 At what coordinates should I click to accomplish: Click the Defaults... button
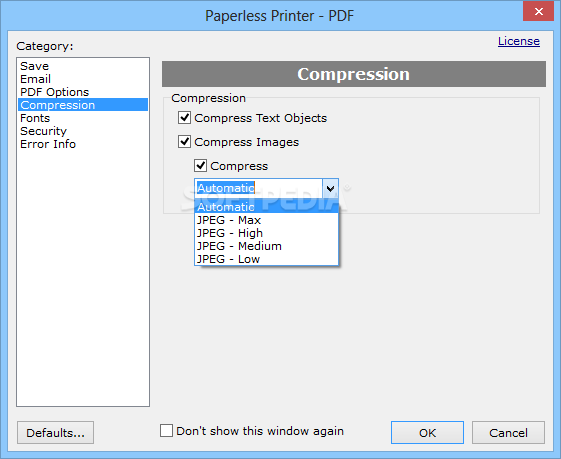point(55,433)
